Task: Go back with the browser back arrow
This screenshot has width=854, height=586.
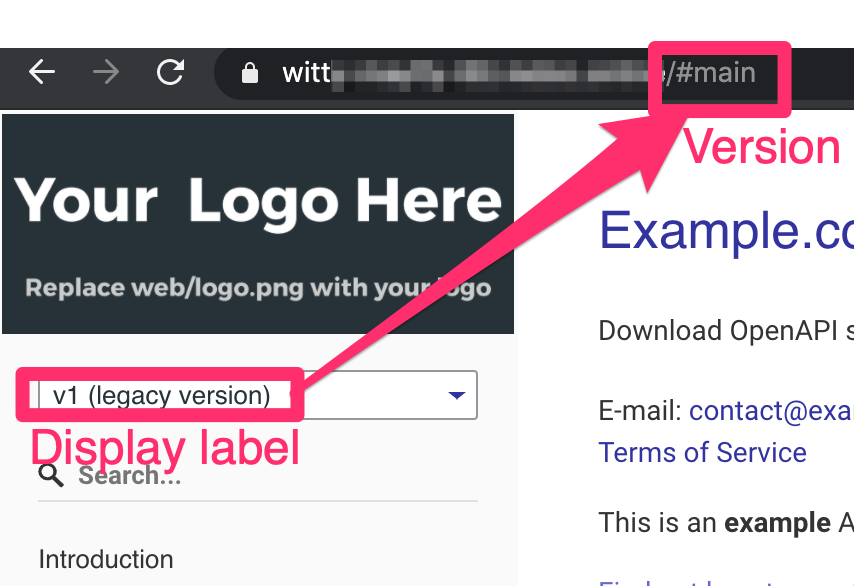Action: coord(42,72)
